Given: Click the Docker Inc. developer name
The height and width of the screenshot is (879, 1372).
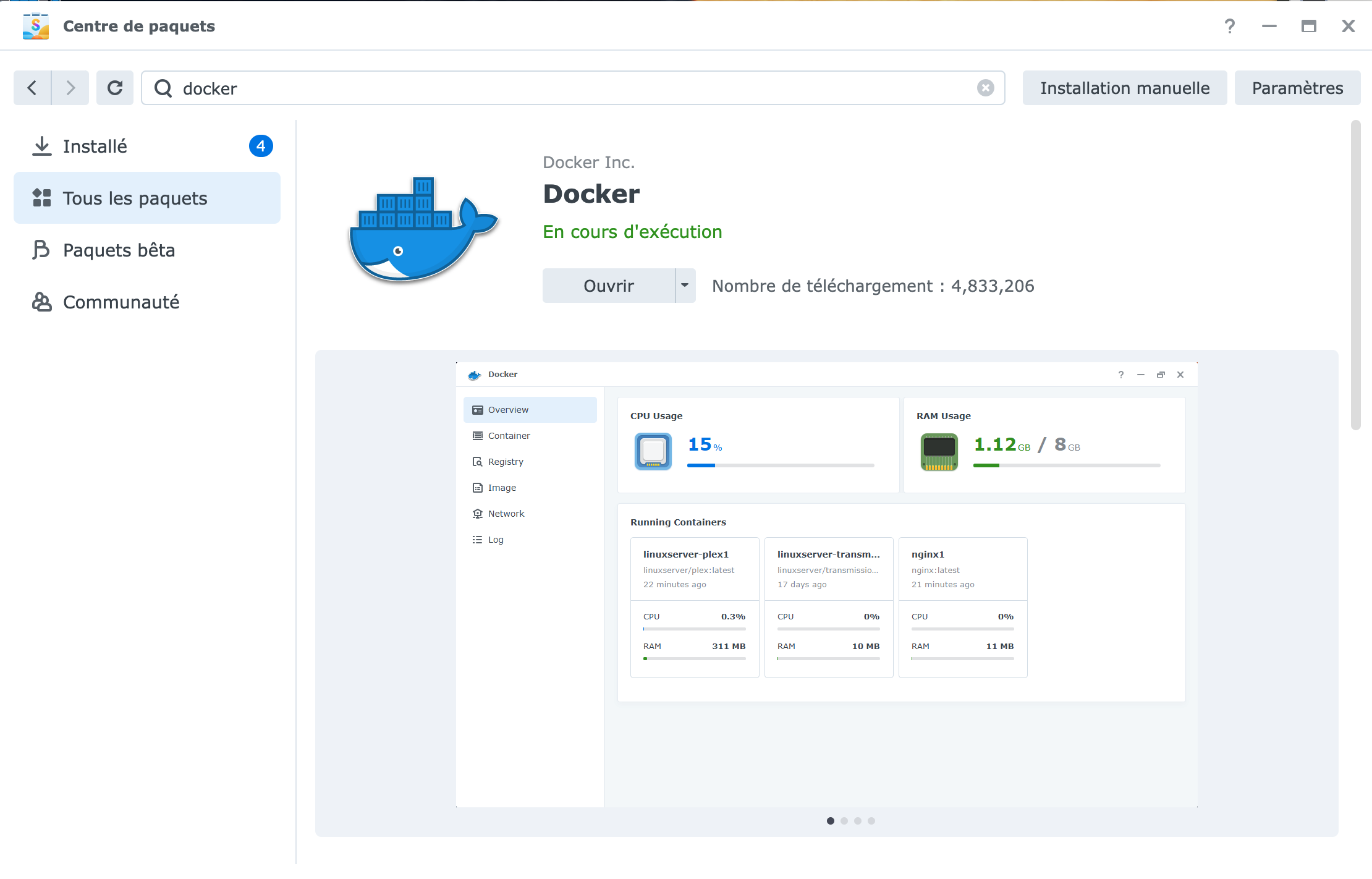Looking at the screenshot, I should click(x=588, y=162).
